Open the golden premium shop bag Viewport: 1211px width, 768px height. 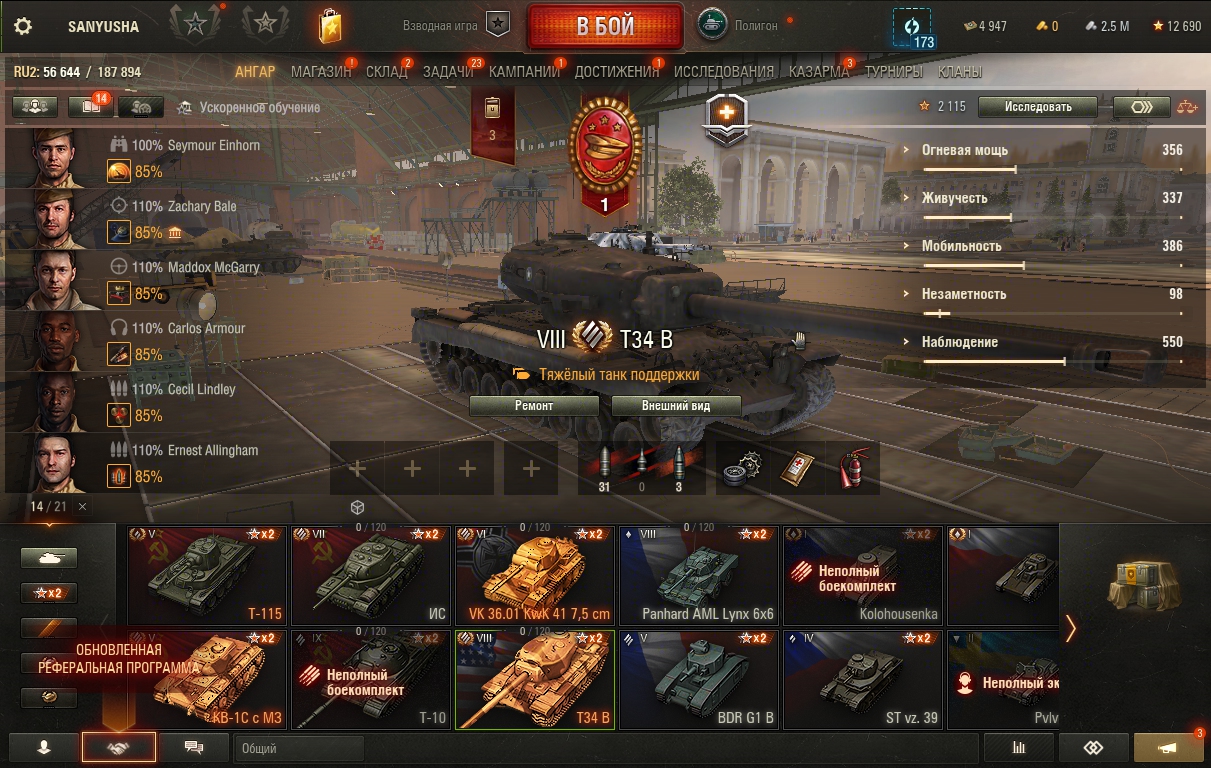click(x=330, y=26)
